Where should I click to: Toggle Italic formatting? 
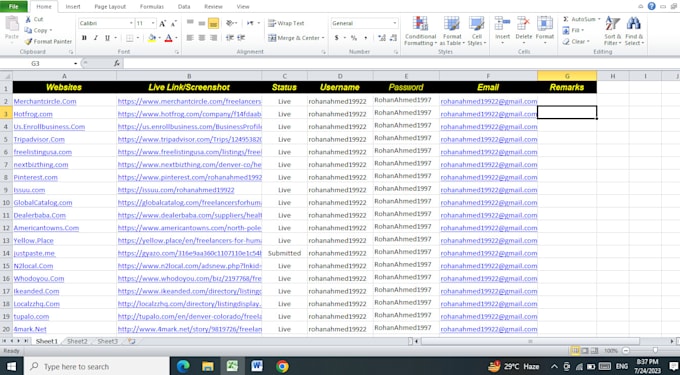(x=95, y=38)
